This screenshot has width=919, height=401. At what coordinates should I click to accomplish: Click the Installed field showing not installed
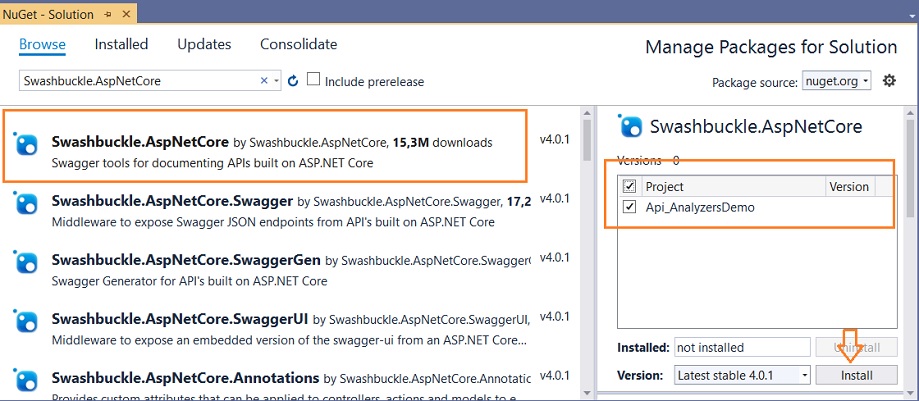point(742,347)
